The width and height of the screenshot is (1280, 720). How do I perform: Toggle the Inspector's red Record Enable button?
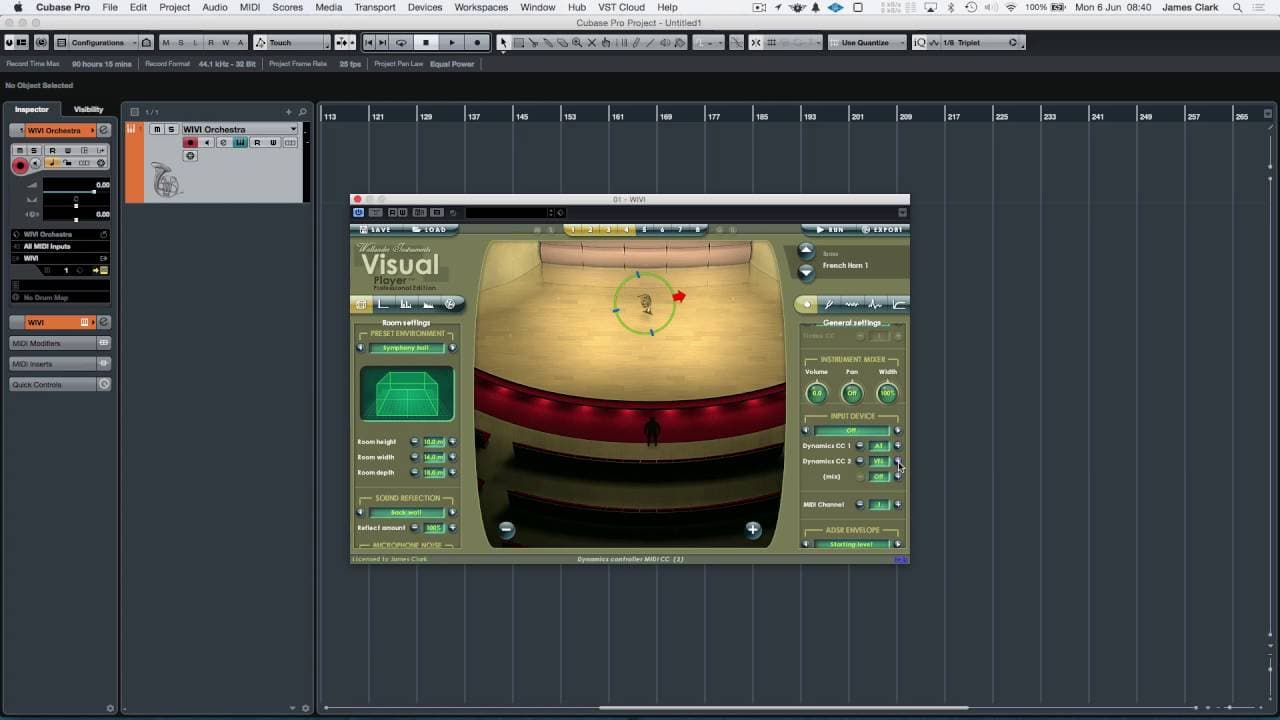(x=20, y=166)
